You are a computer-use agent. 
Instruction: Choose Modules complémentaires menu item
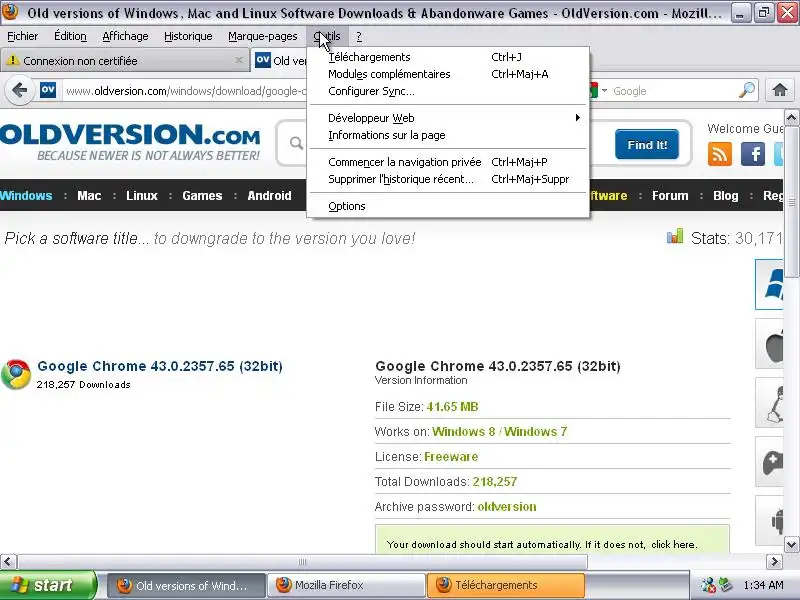pyautogui.click(x=449, y=74)
